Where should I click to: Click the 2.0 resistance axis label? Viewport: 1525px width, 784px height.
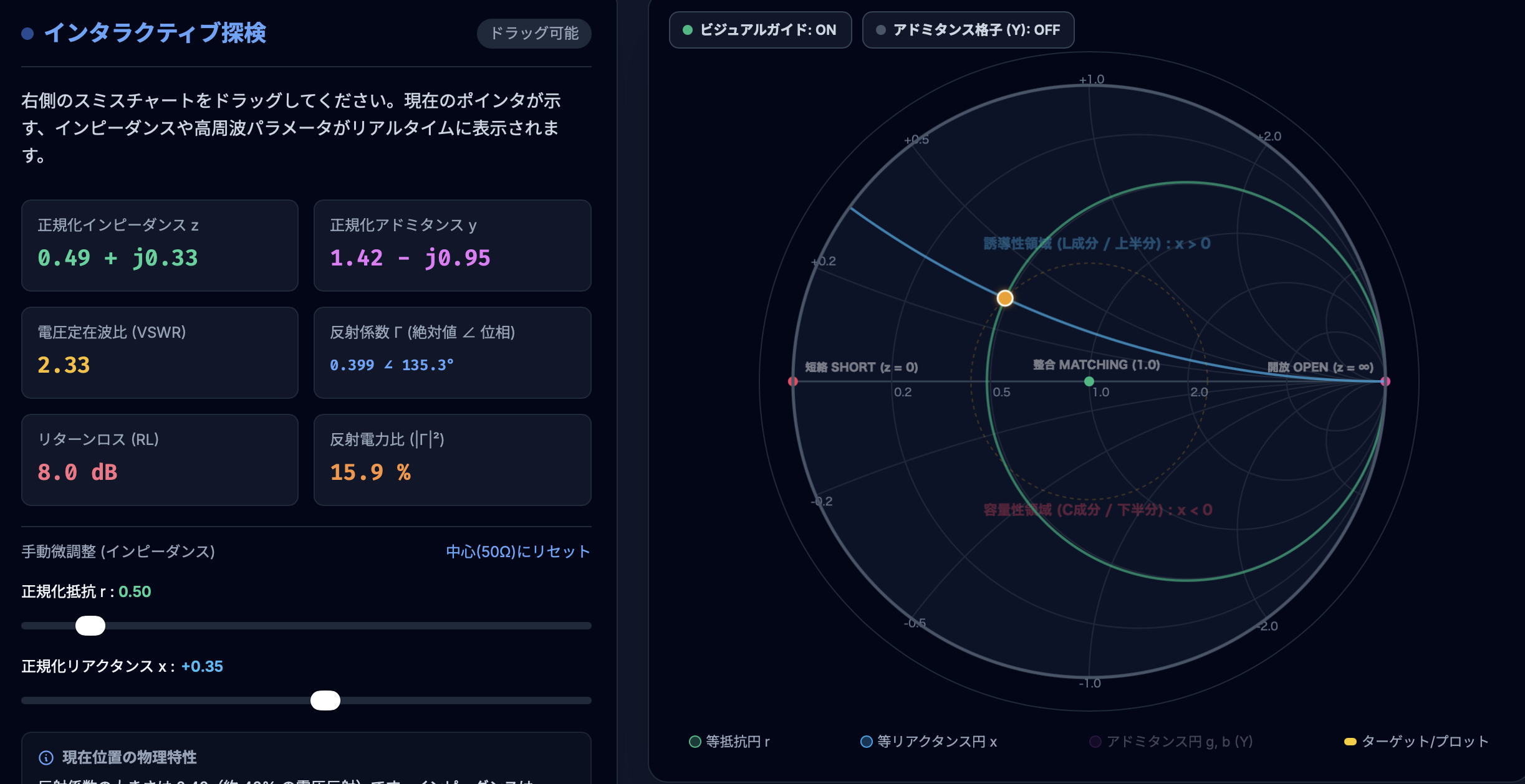pos(1199,392)
